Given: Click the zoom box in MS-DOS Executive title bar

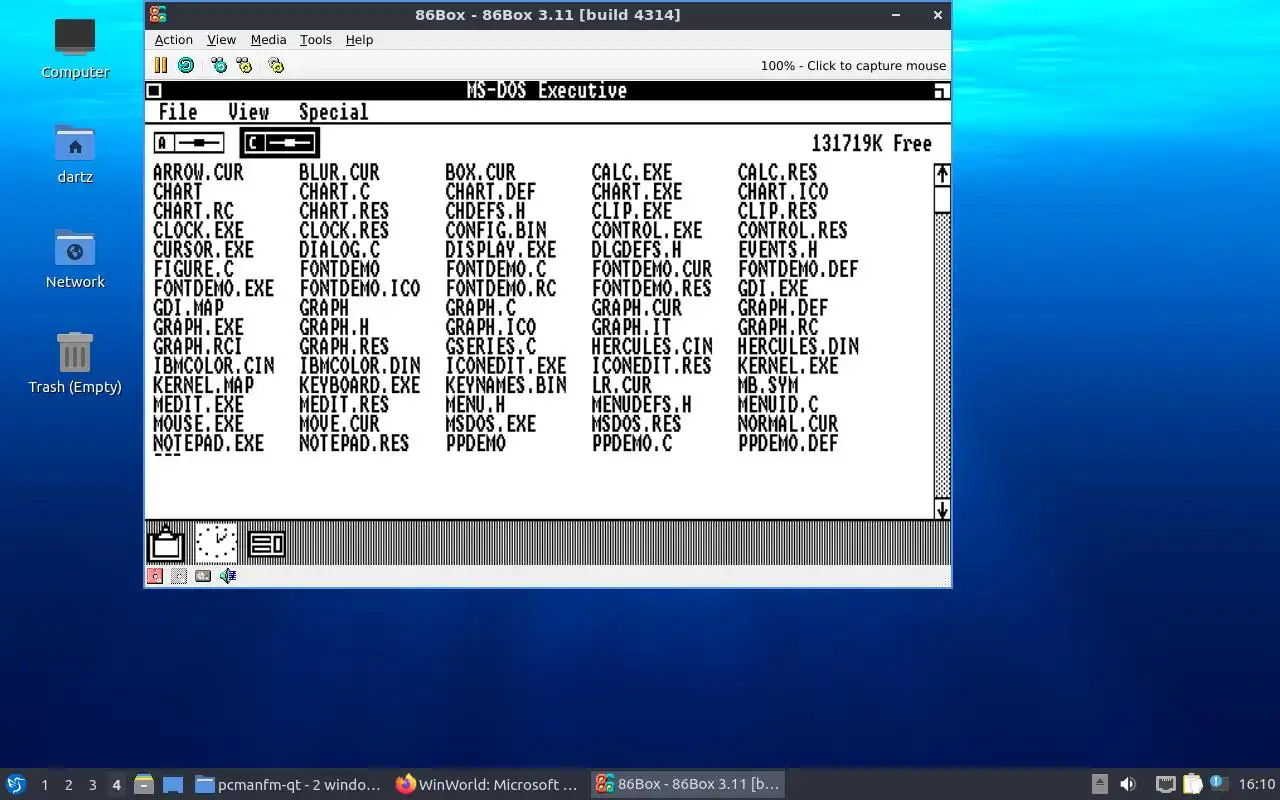Looking at the screenshot, I should 941,91.
